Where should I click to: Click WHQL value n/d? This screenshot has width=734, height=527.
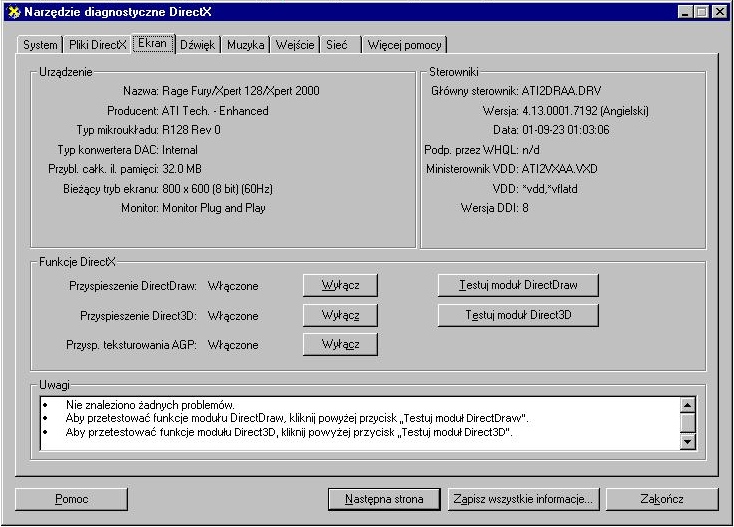pos(531,150)
